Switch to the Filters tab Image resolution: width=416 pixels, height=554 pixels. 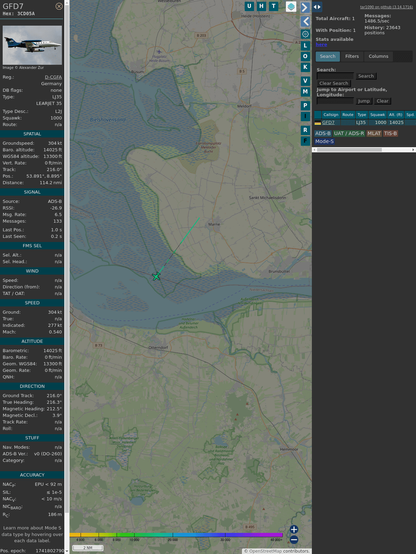click(x=352, y=56)
